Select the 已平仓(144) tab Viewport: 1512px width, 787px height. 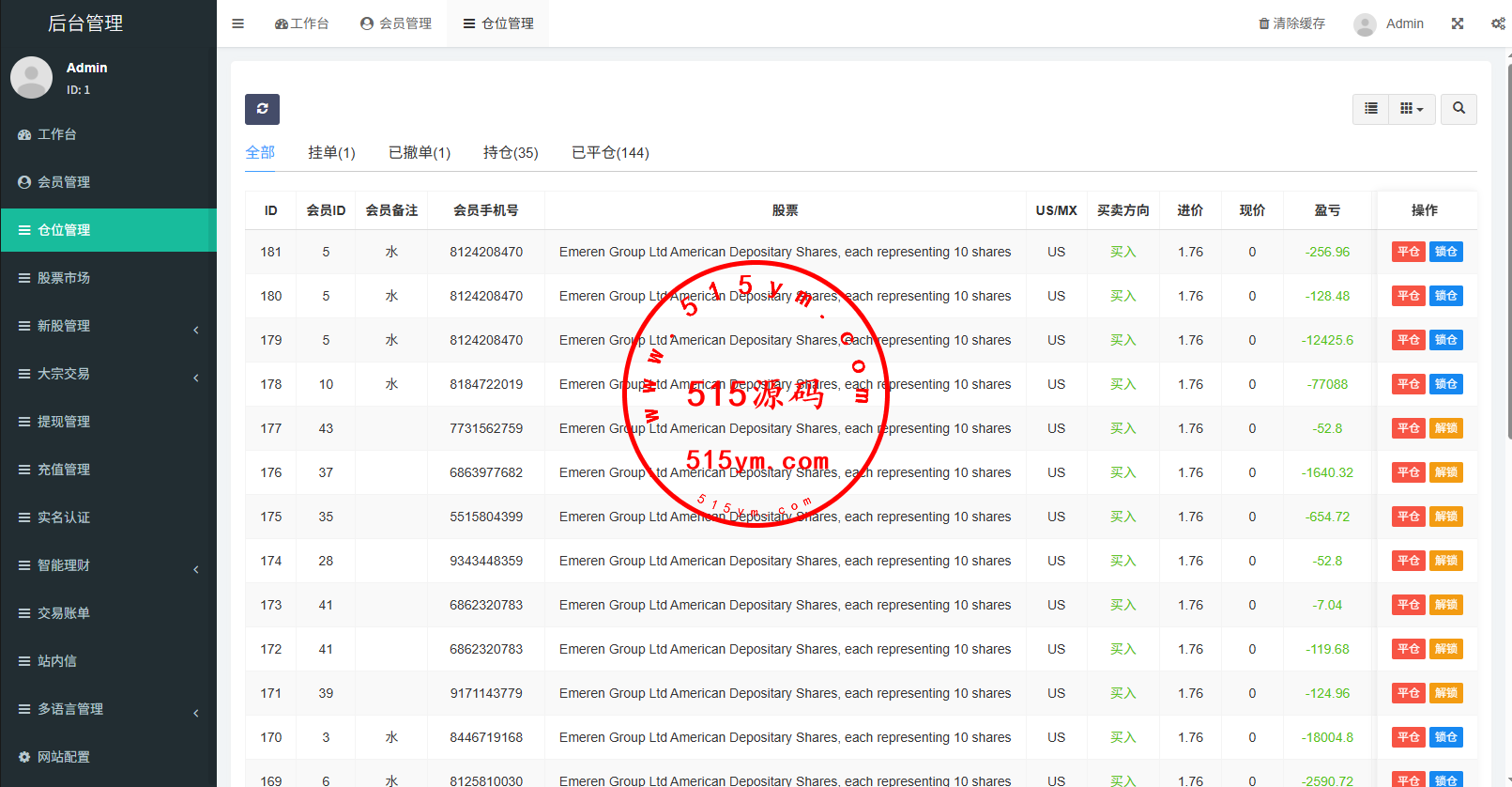pyautogui.click(x=610, y=152)
